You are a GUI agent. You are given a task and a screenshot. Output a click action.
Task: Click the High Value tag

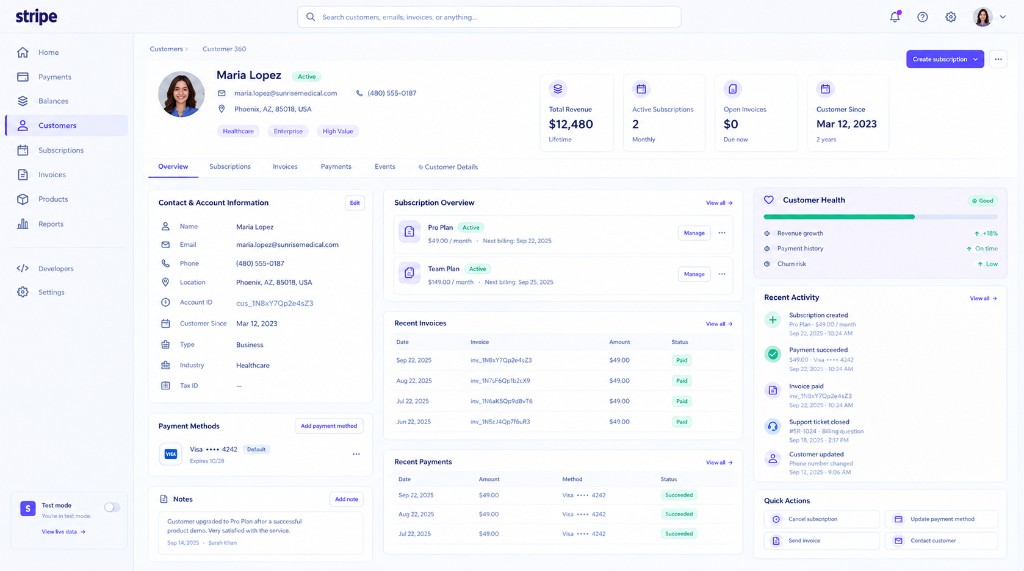pyautogui.click(x=338, y=131)
